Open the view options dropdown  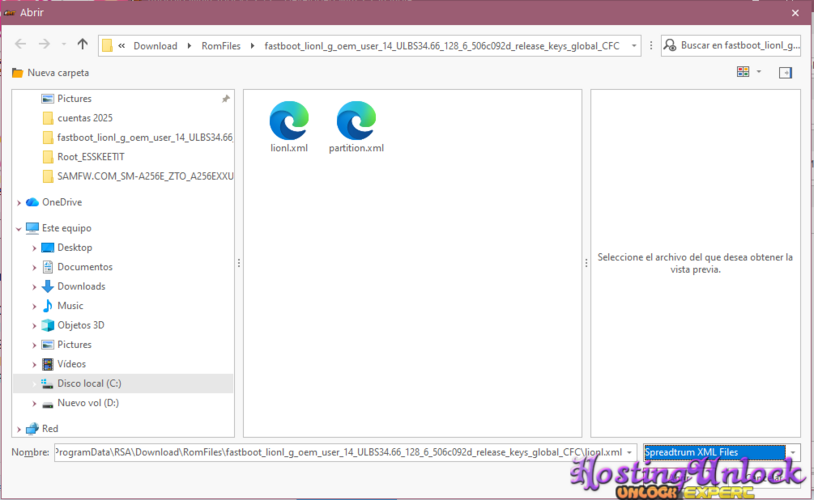click(x=759, y=72)
